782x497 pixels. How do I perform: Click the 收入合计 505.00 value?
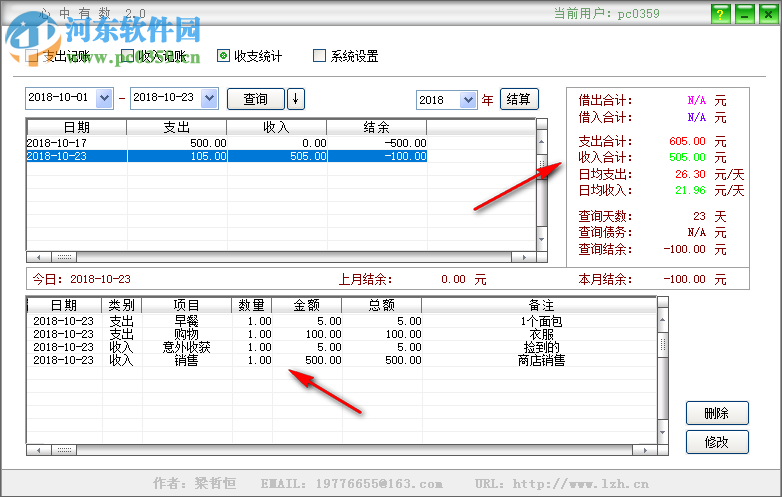[x=687, y=158]
